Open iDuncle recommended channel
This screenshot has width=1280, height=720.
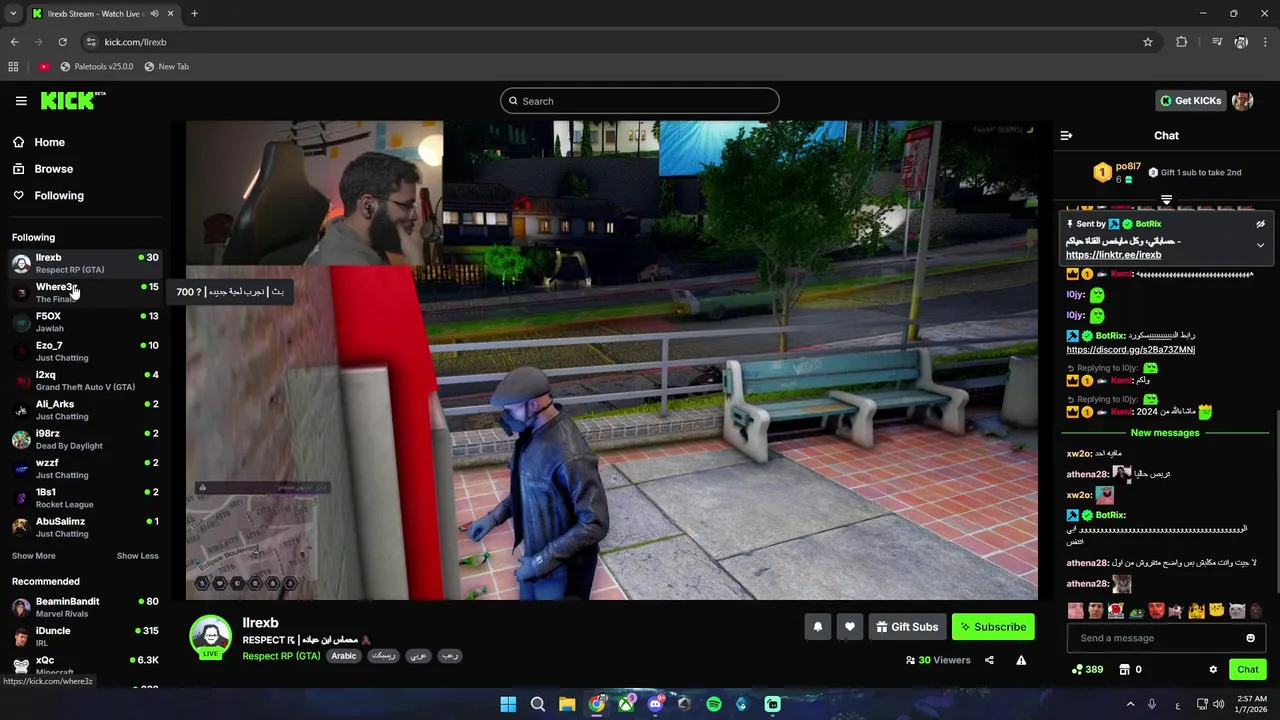85,637
